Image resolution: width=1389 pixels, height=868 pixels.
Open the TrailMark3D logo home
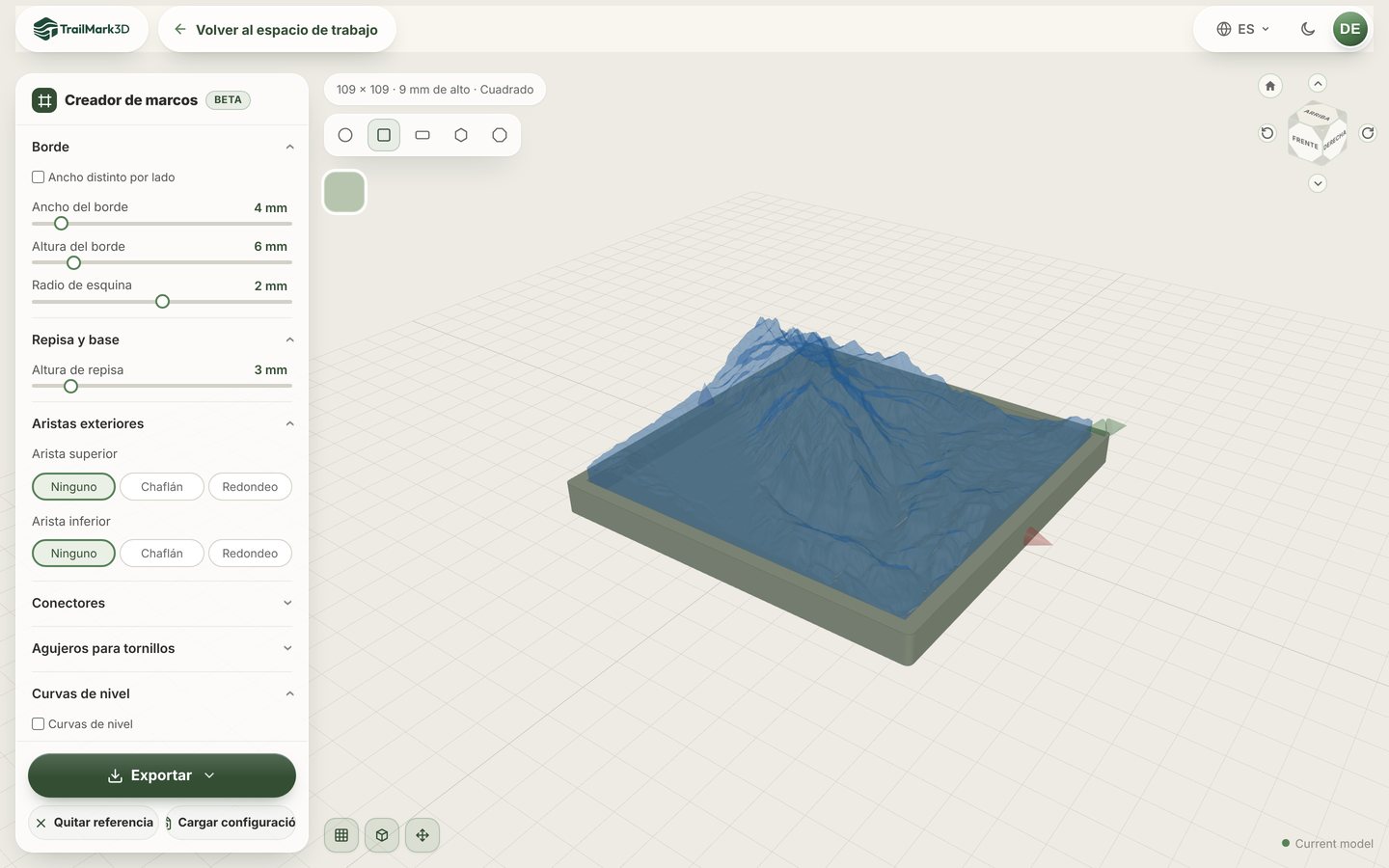[x=82, y=29]
